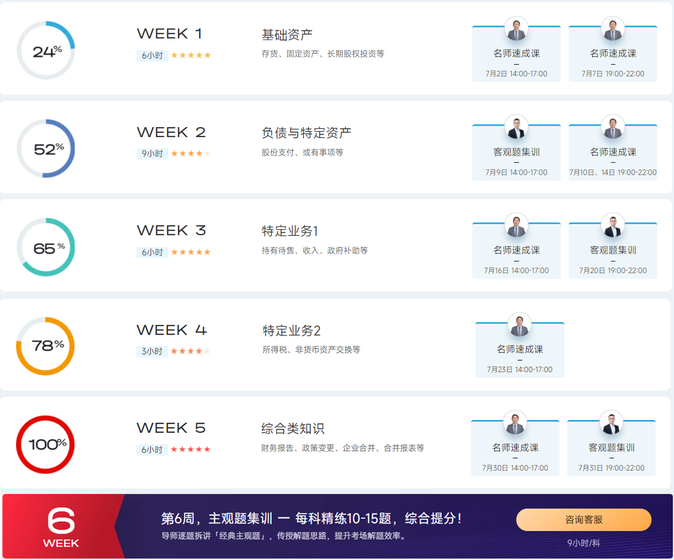Click the 咨询客服 button
The image size is (674, 560).
point(583,520)
